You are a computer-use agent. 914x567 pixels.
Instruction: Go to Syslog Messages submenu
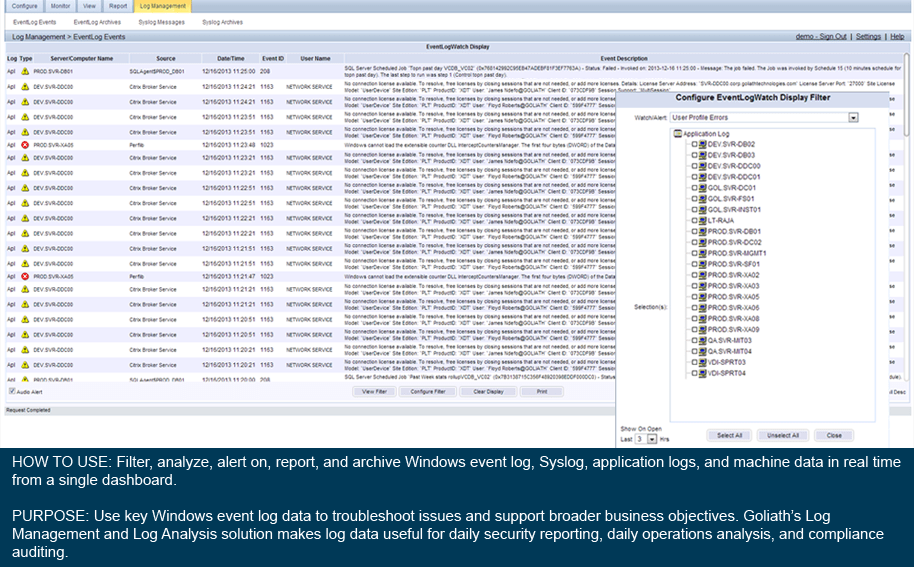pos(161,22)
